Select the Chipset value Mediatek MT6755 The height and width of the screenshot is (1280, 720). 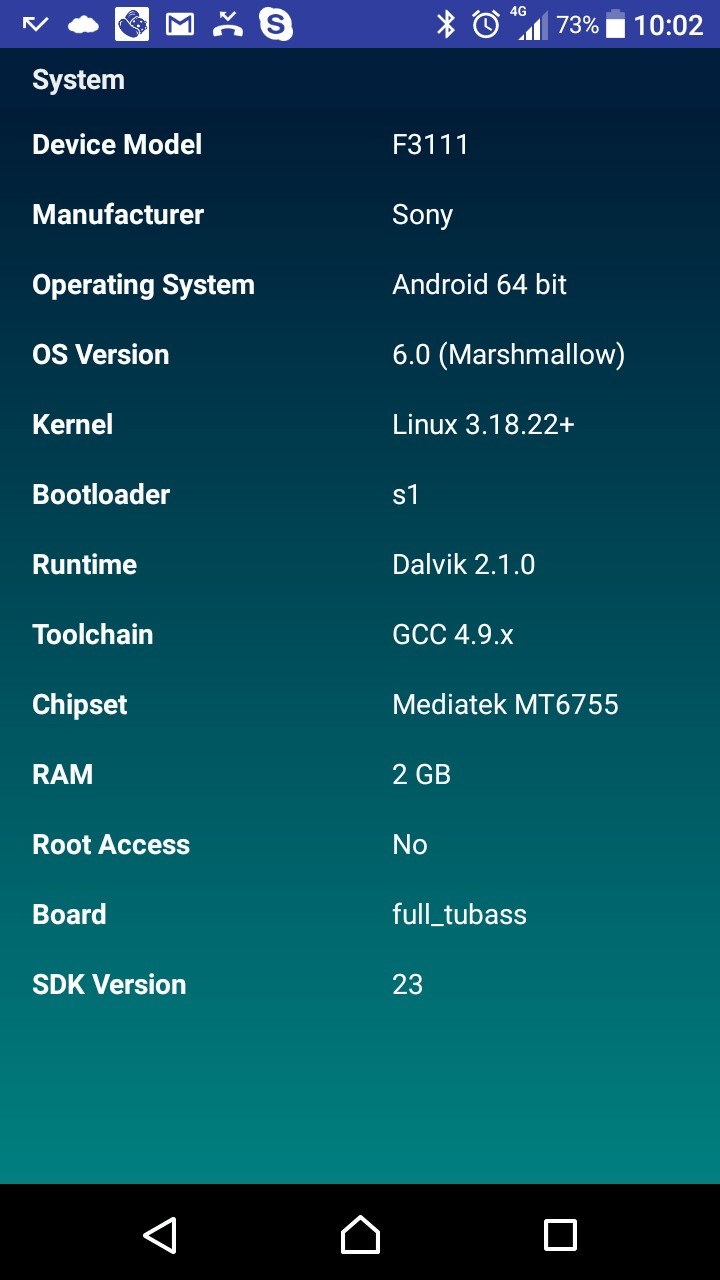tap(505, 705)
